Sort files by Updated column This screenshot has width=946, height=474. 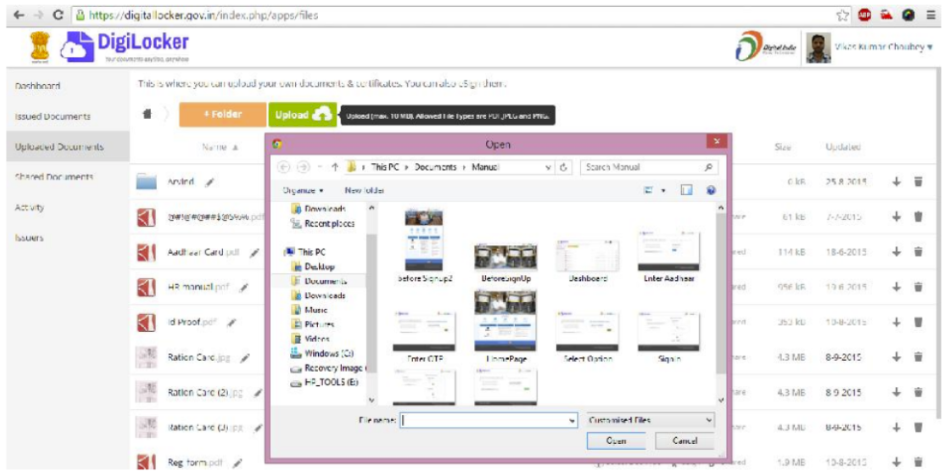843,147
